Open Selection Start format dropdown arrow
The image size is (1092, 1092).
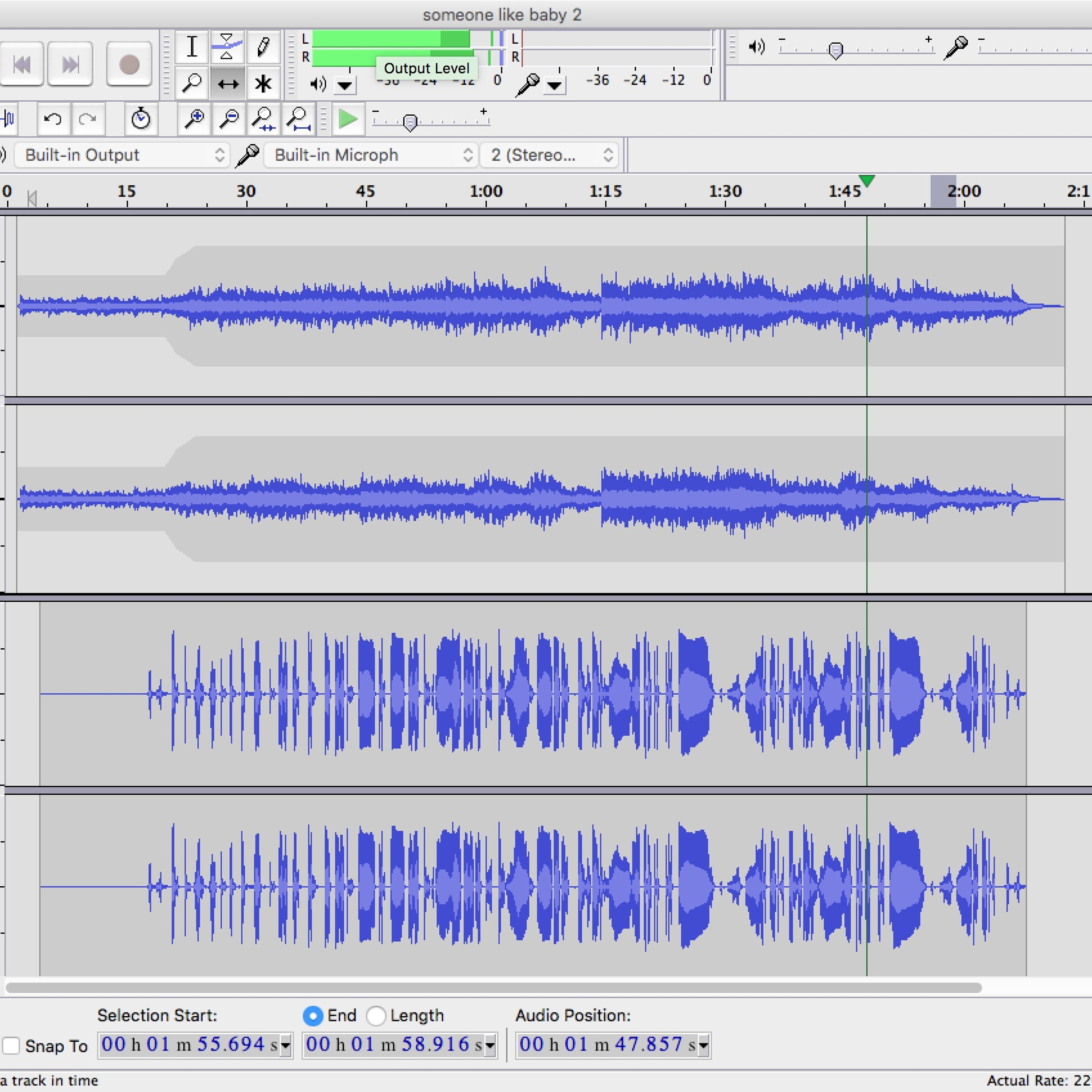click(x=285, y=1045)
